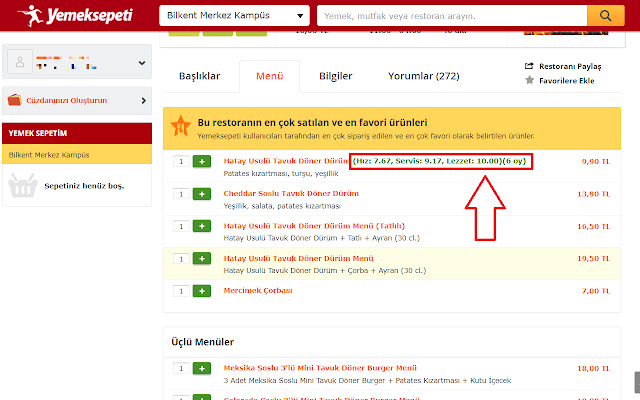Add Meksika Soslu 3'lü Mini Burger Menü plus button
The image size is (640, 400).
[202, 368]
